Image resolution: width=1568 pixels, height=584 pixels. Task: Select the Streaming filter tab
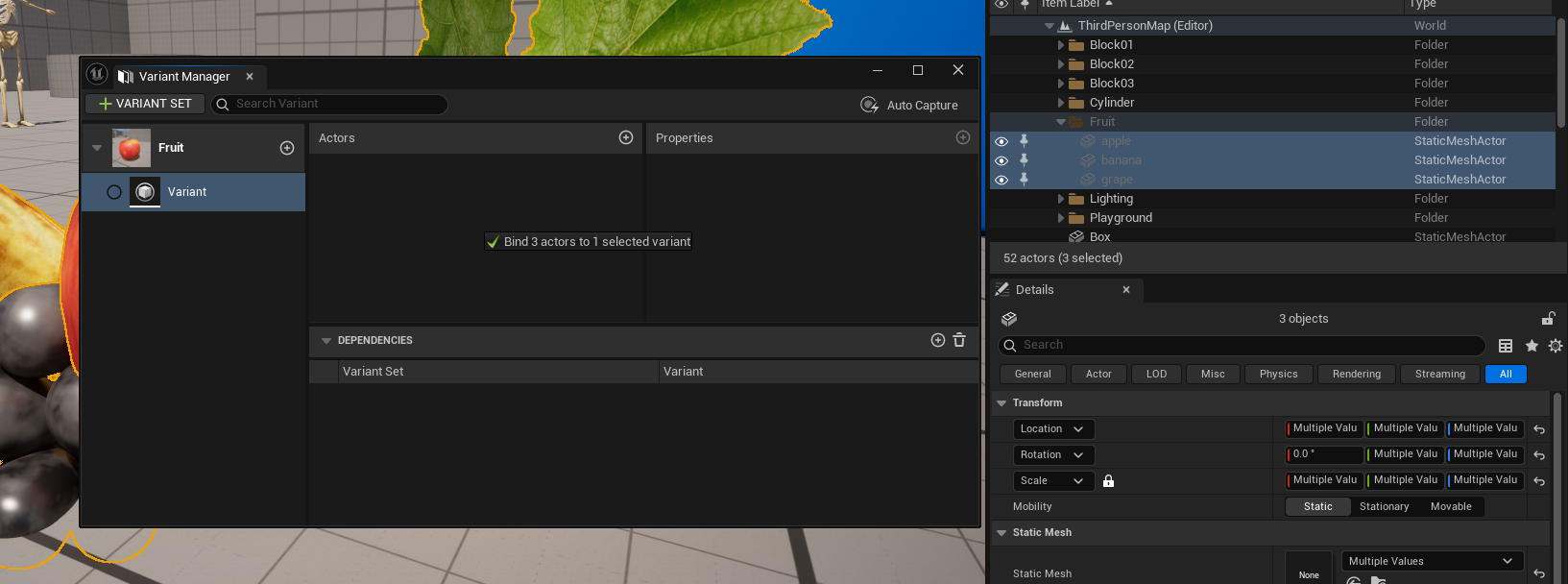click(x=1440, y=375)
